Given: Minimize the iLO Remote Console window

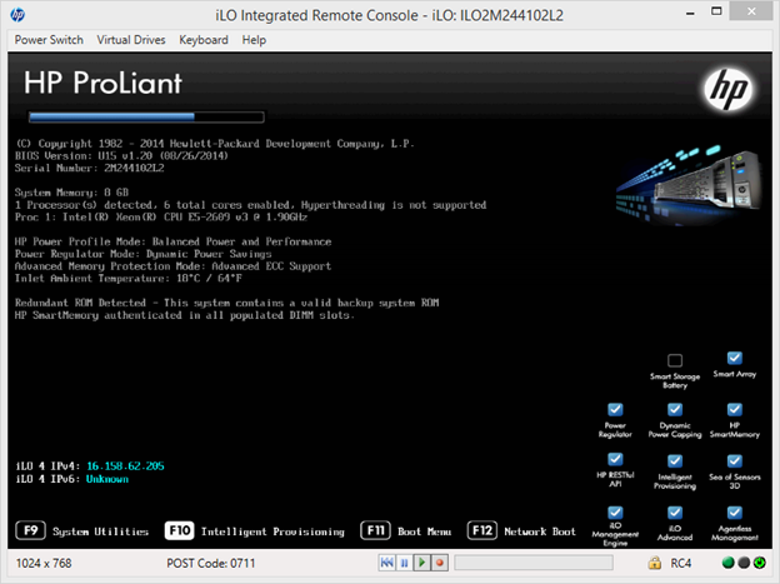Looking at the screenshot, I should point(690,13).
